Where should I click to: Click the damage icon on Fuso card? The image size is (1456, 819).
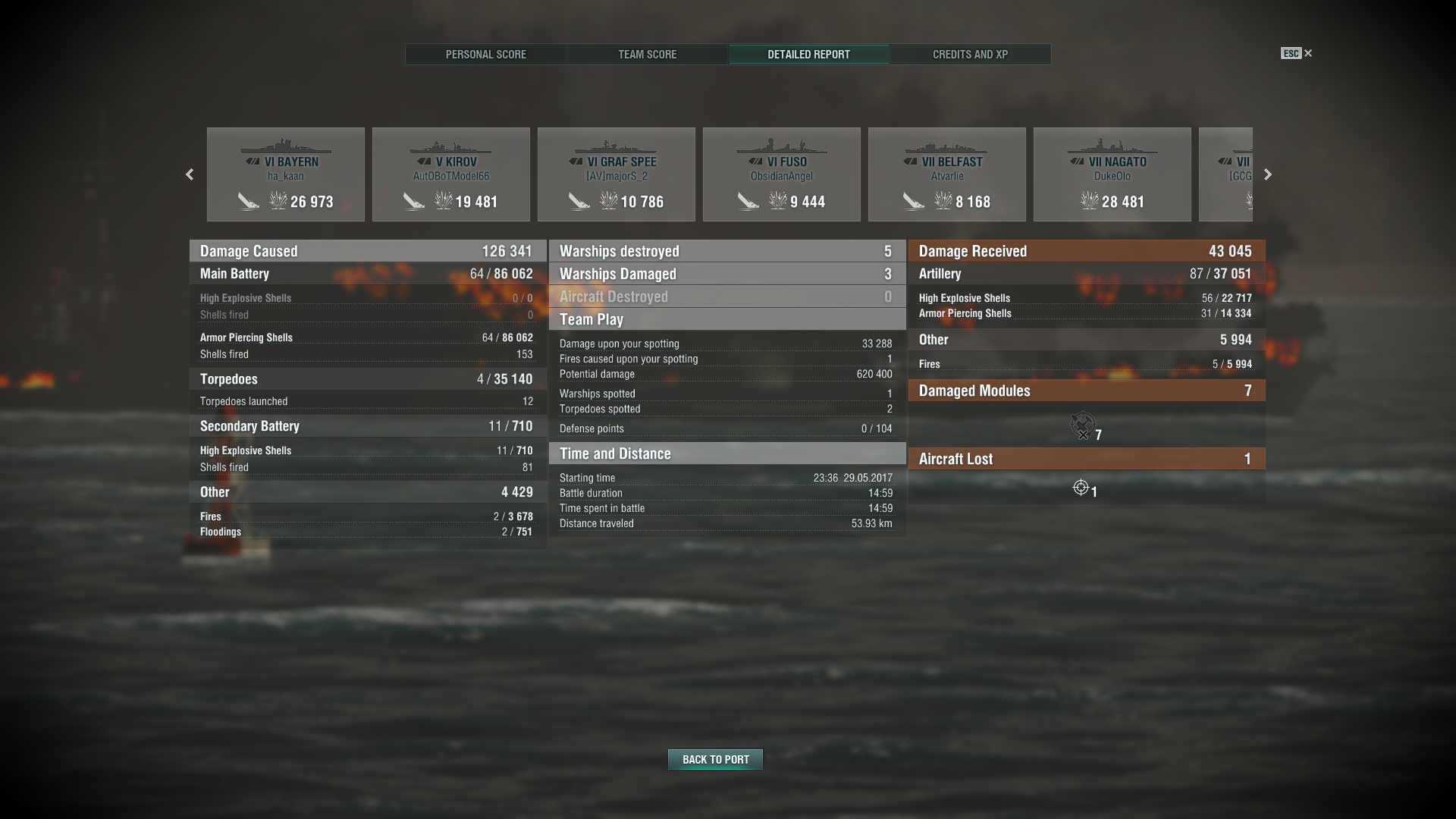[x=778, y=200]
